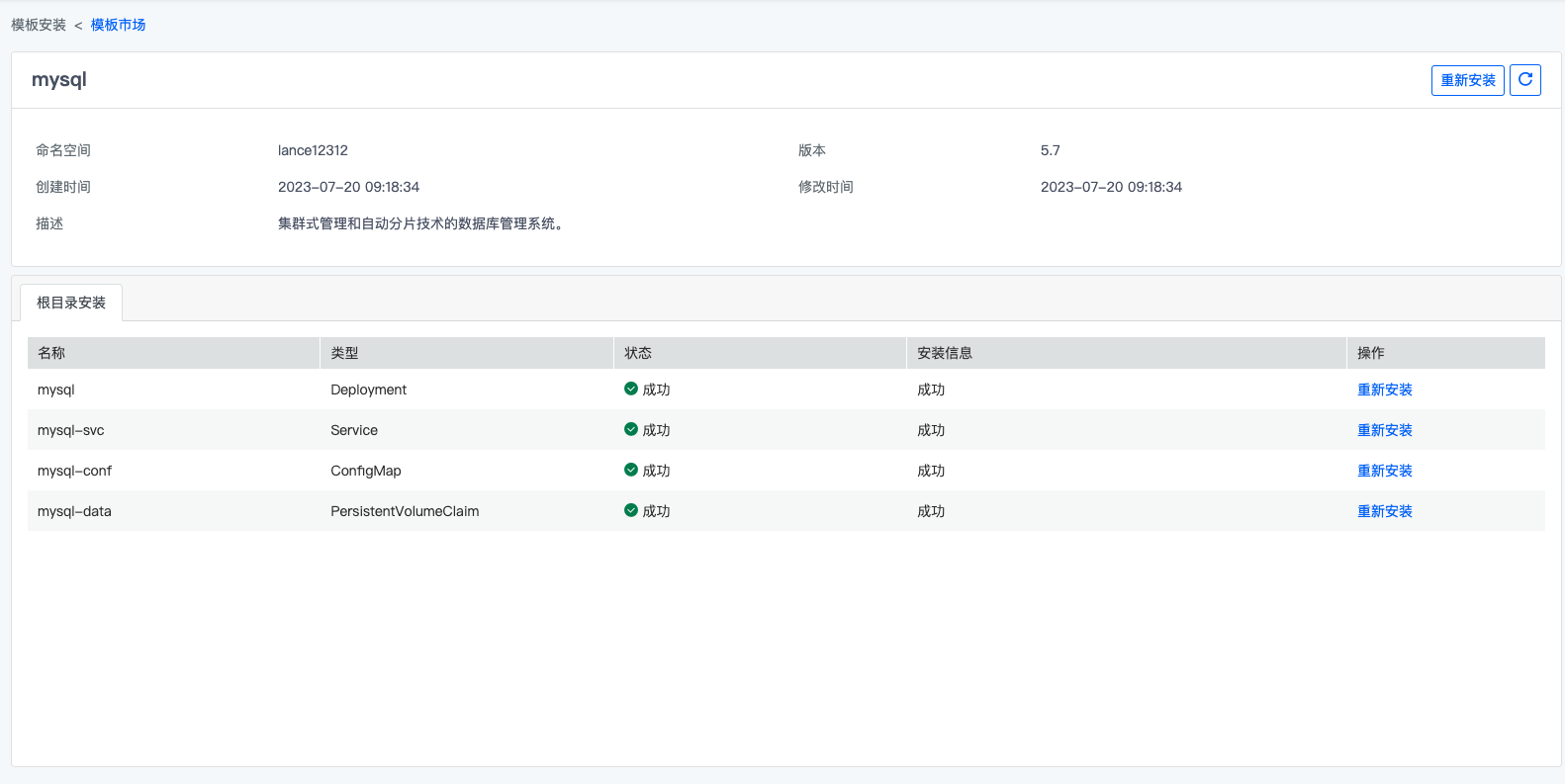The width and height of the screenshot is (1565, 784).
Task: Click the top 重新安装 button
Action: [1468, 80]
